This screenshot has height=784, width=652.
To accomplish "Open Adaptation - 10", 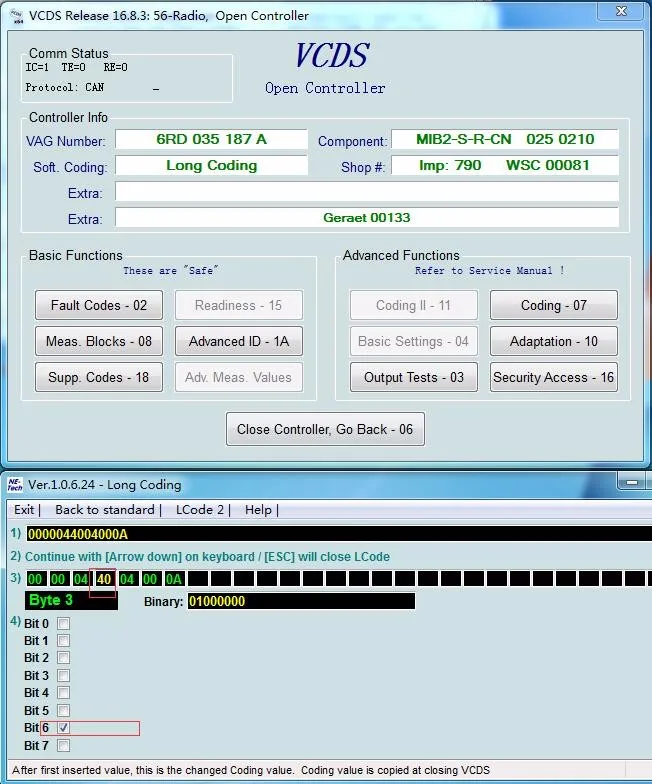I will pyautogui.click(x=554, y=341).
